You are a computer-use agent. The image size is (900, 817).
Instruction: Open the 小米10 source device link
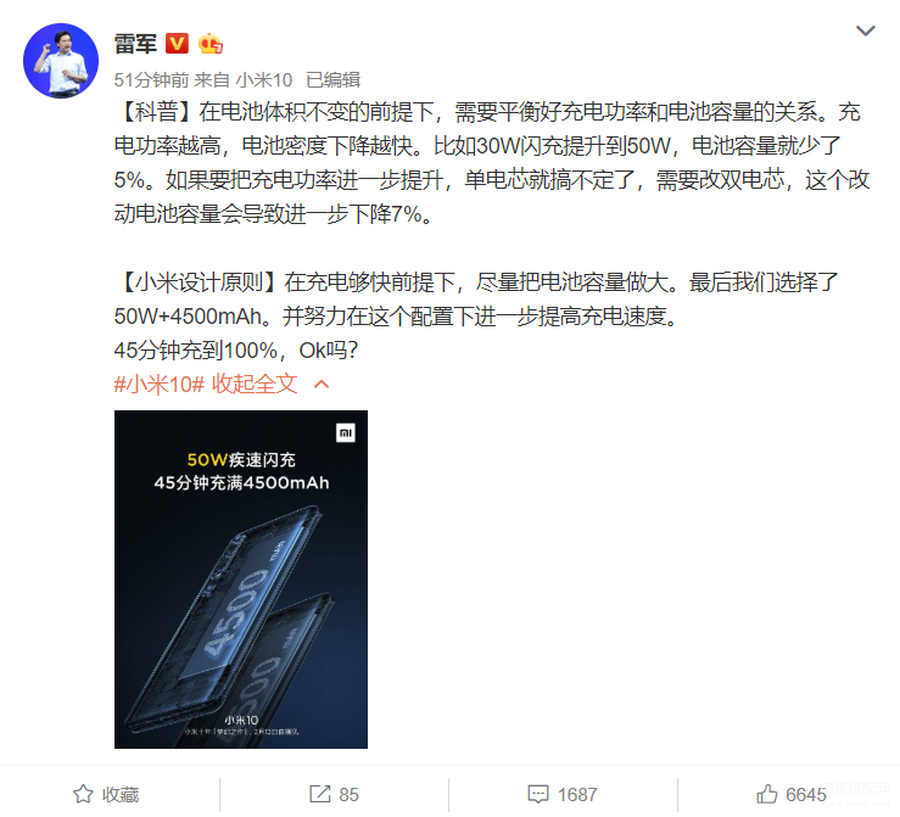pyautogui.click(x=264, y=80)
